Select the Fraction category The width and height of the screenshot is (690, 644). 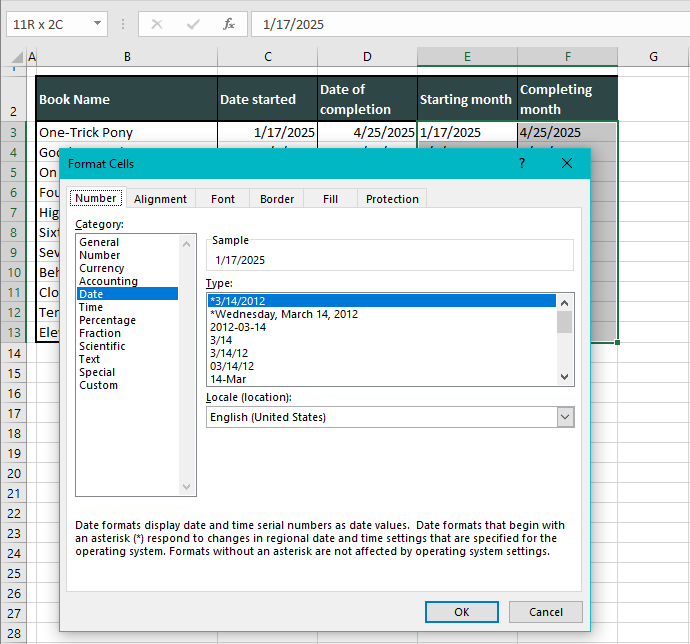[128, 333]
